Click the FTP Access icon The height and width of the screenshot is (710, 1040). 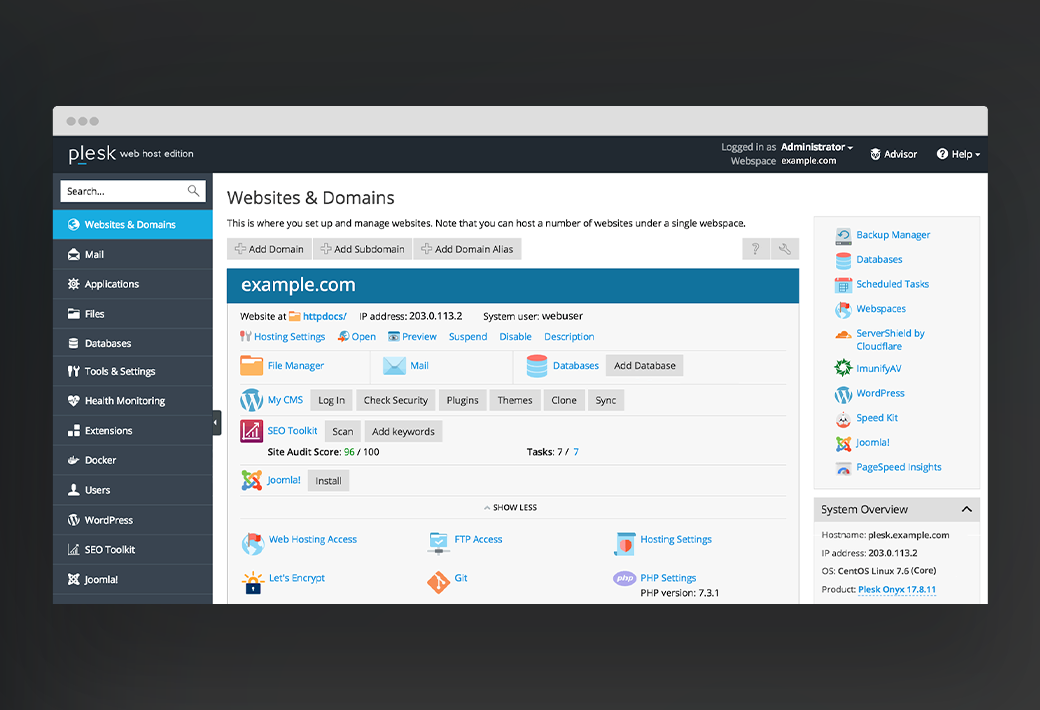[x=438, y=543]
